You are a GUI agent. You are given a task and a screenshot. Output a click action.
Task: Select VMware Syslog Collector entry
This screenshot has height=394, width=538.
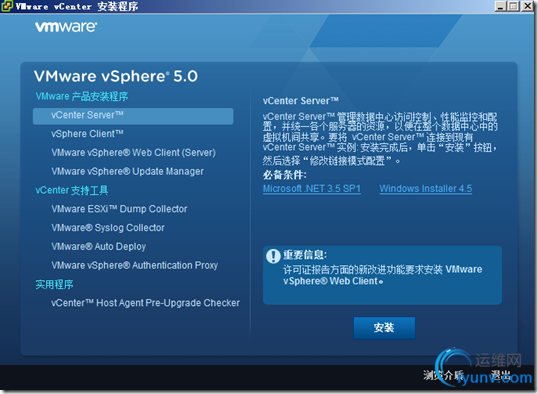coord(108,228)
